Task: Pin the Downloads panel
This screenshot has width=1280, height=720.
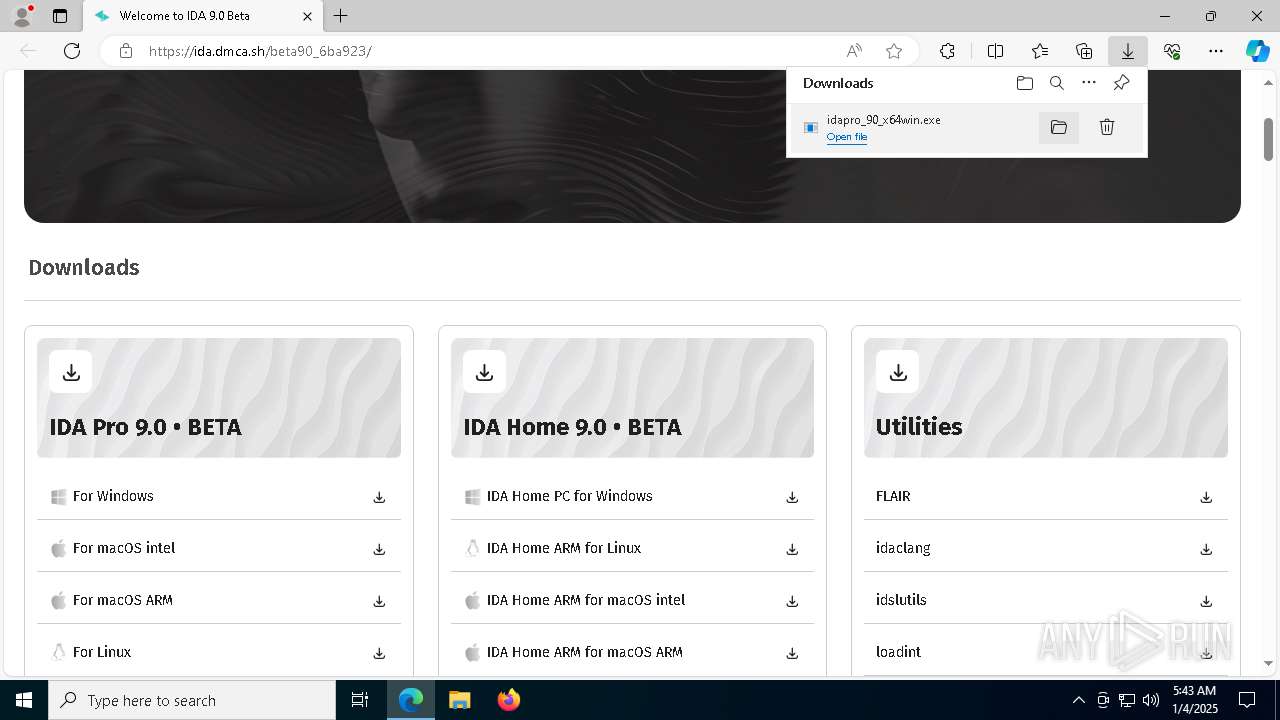Action: point(1121,83)
